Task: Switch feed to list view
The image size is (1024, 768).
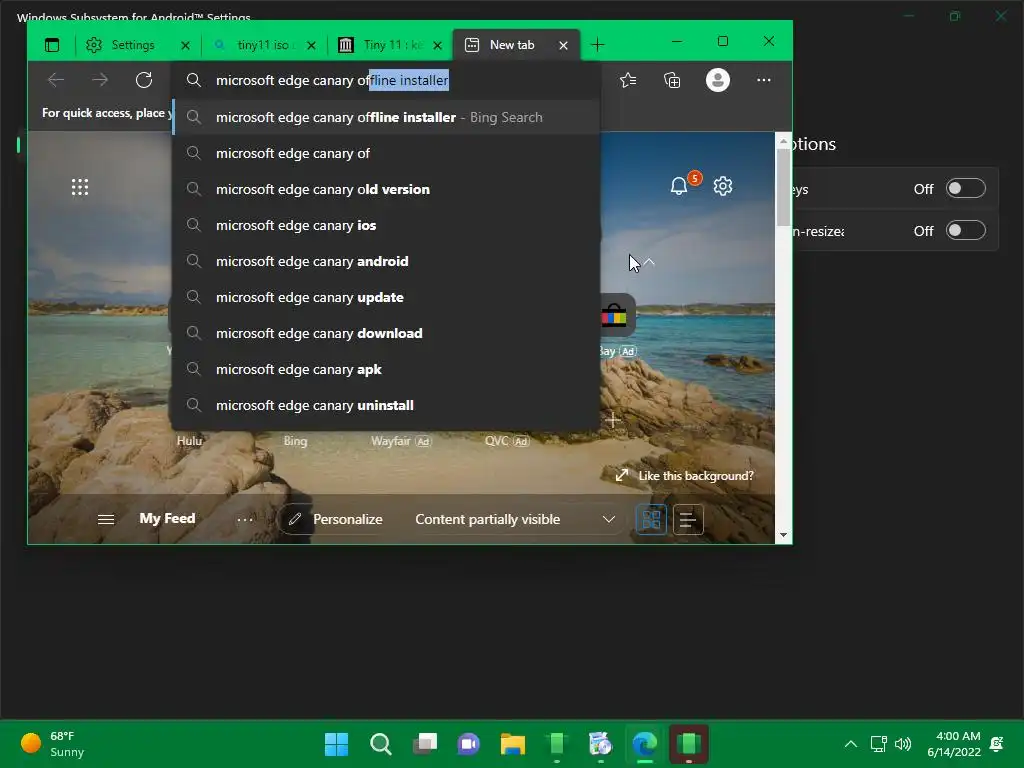Action: (688, 520)
